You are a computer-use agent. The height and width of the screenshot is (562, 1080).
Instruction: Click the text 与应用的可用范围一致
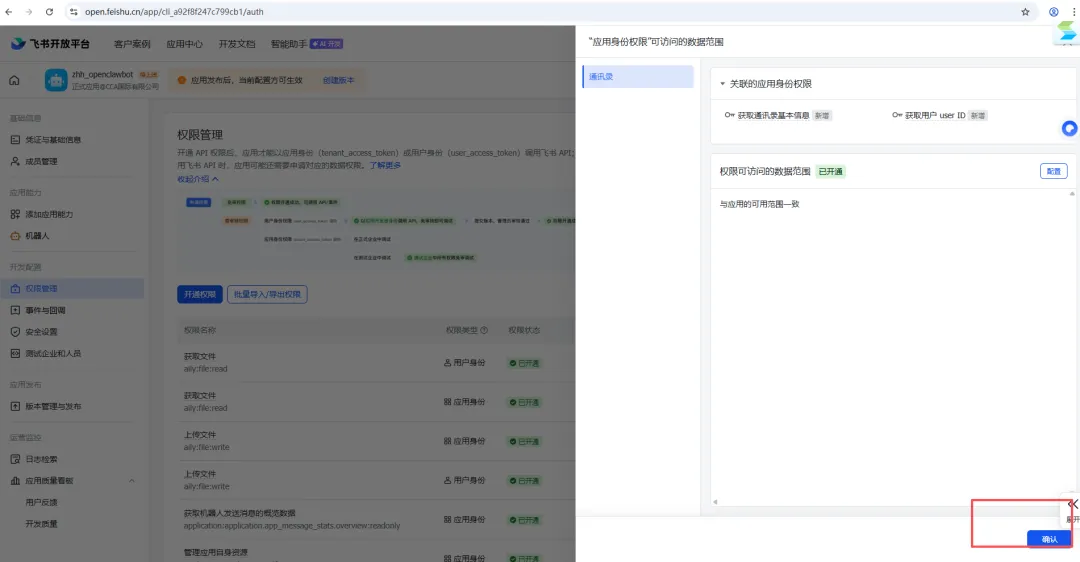[759, 205]
